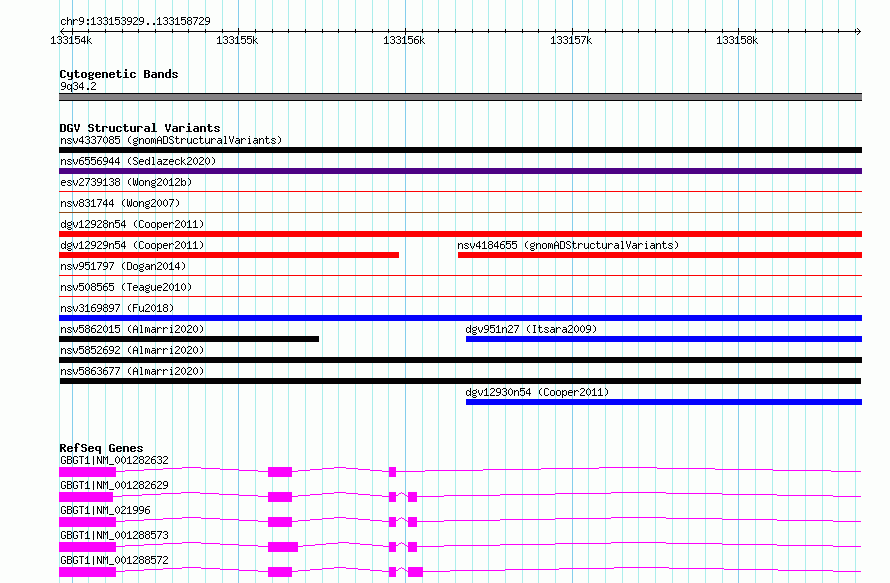This screenshot has width=890, height=583.
Task: Open variant nsv831744 (Wong2007) label
Action: tap(120, 203)
